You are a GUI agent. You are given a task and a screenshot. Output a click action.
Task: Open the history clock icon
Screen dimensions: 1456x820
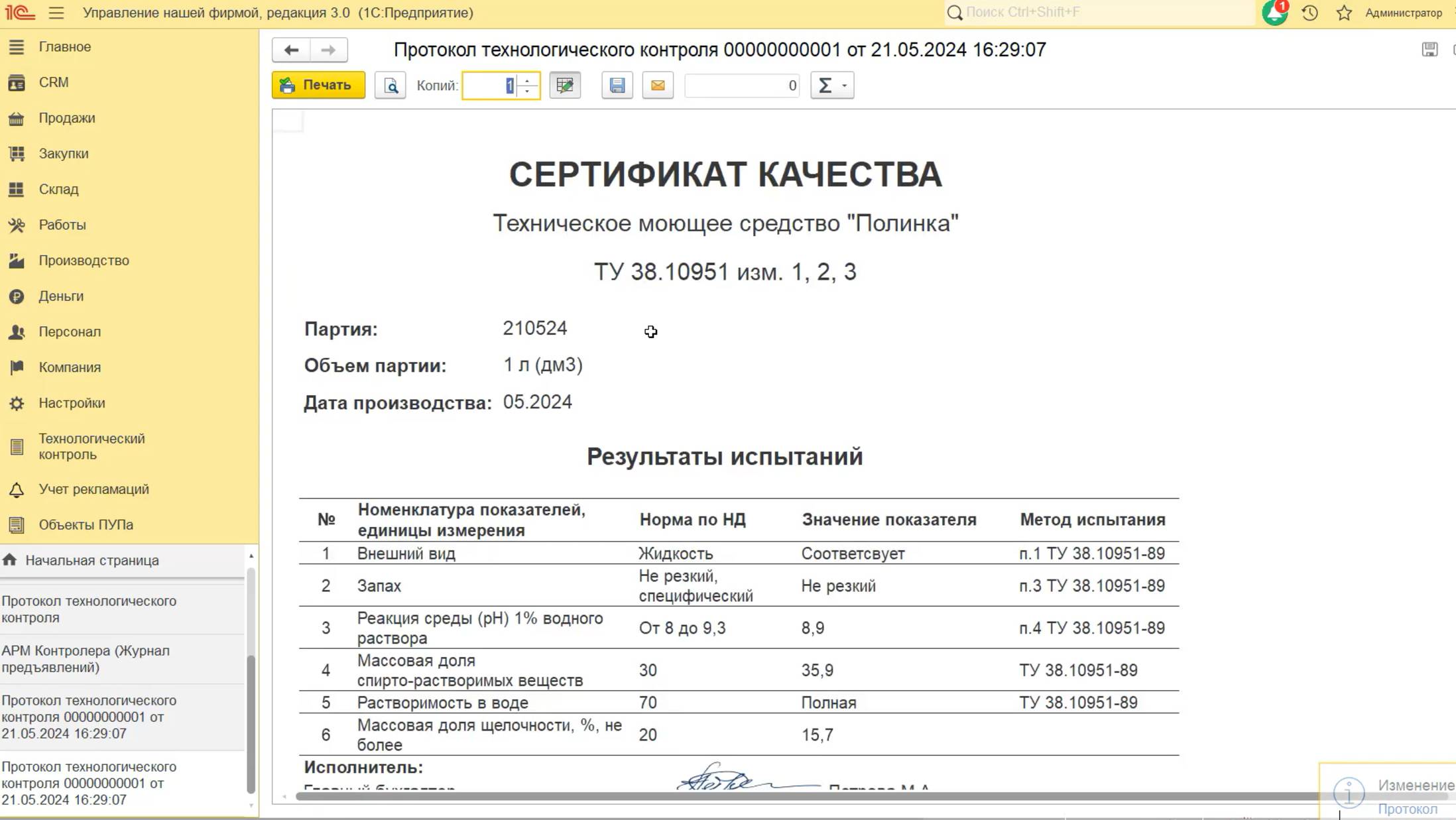click(1309, 13)
